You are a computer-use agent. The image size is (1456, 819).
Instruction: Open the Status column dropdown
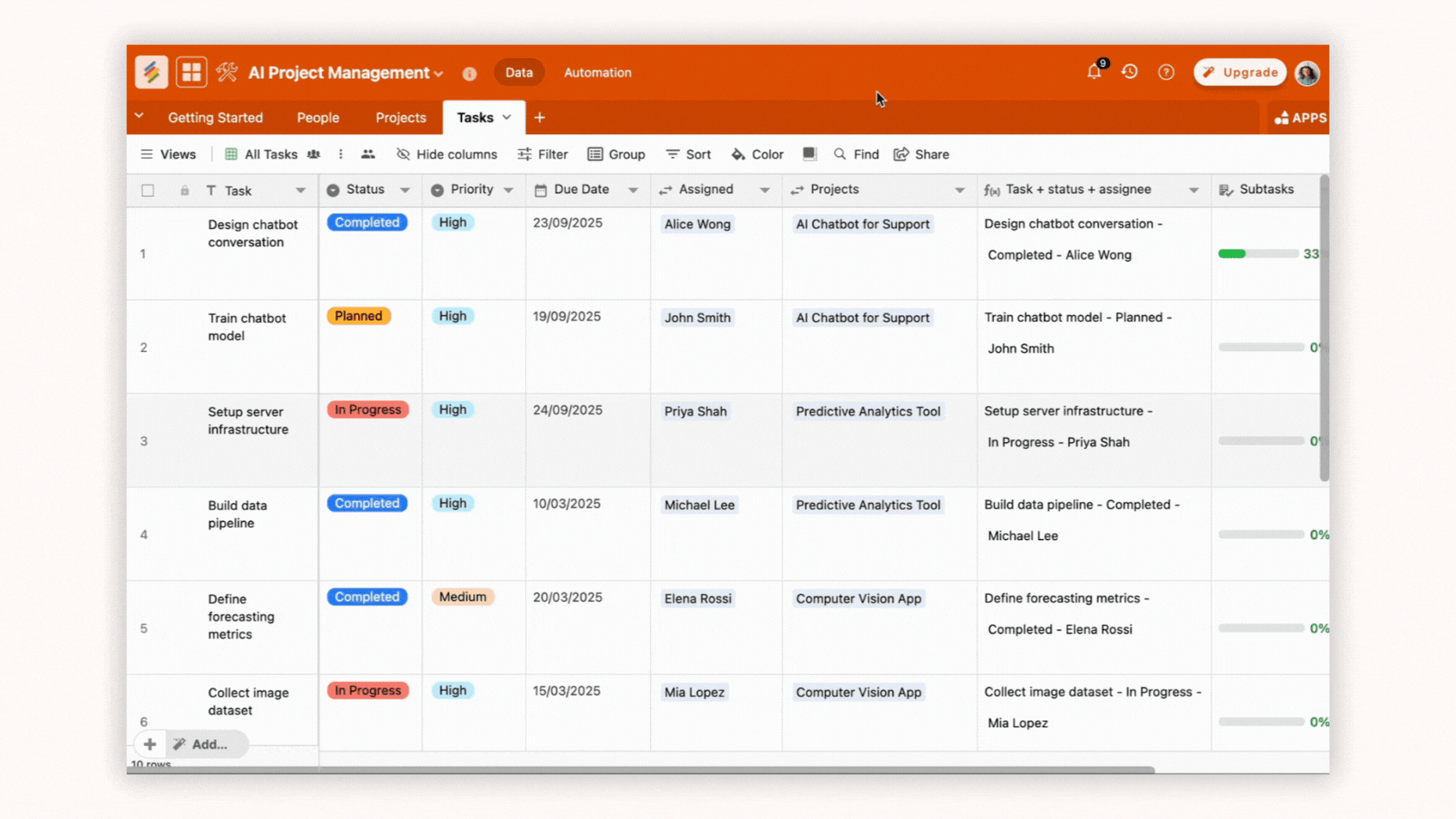pos(406,190)
